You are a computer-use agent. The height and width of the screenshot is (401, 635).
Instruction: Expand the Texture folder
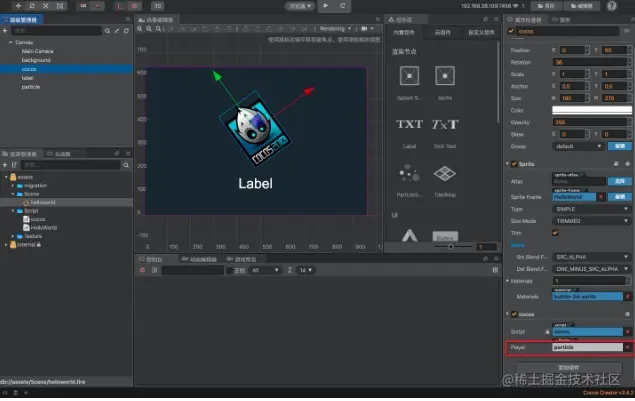pyautogui.click(x=13, y=236)
